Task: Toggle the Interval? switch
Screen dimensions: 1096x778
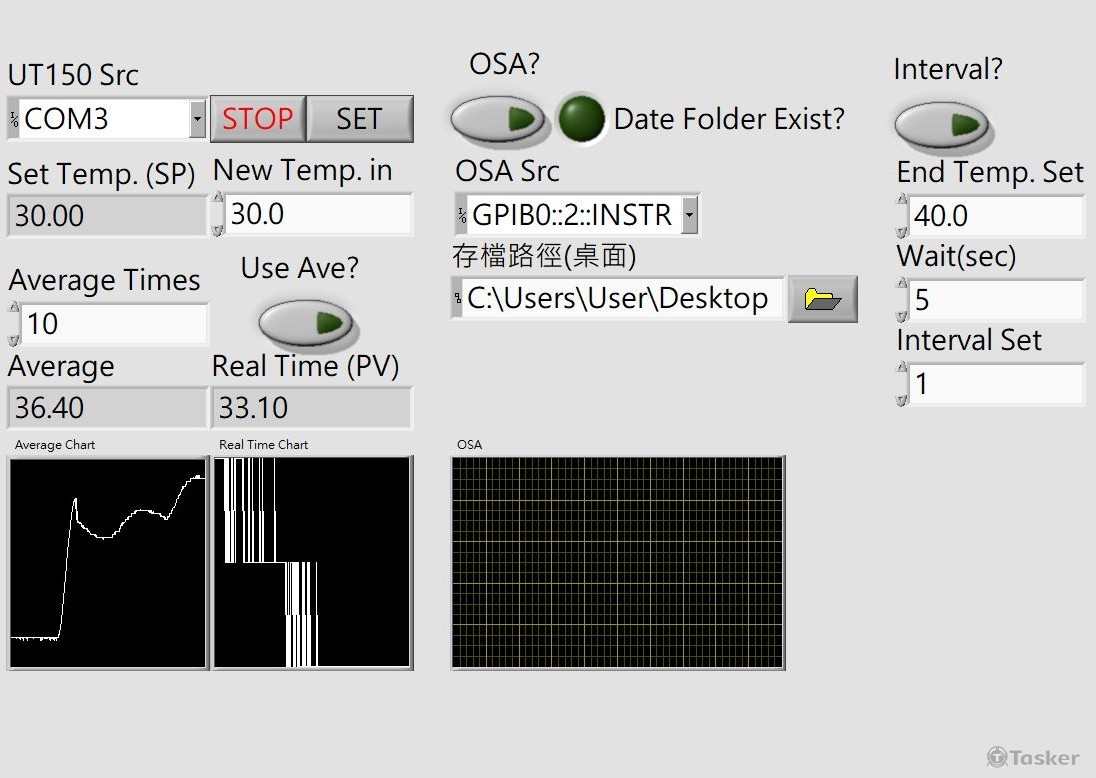Action: coord(940,124)
